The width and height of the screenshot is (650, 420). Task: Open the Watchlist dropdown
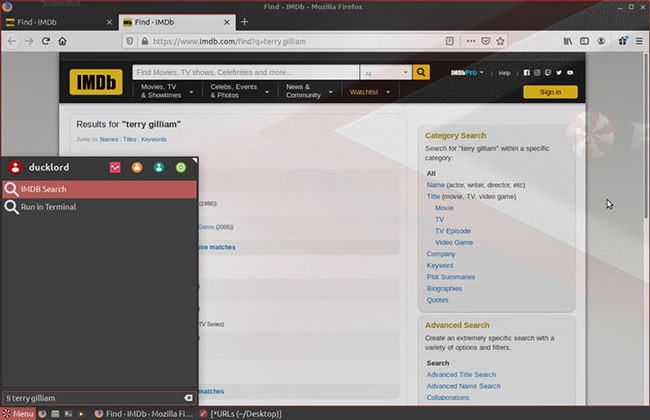[x=367, y=91]
